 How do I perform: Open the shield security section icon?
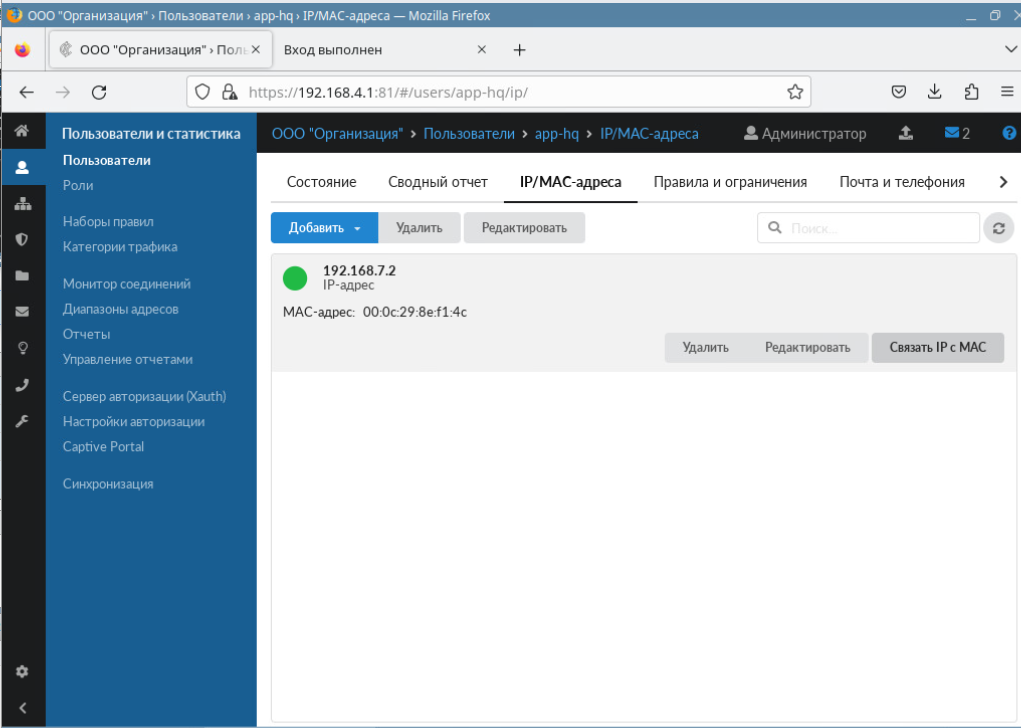[22, 240]
